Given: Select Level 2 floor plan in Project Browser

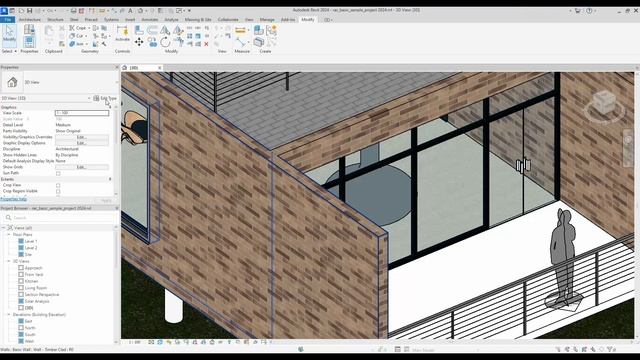Looking at the screenshot, I should (31, 248).
